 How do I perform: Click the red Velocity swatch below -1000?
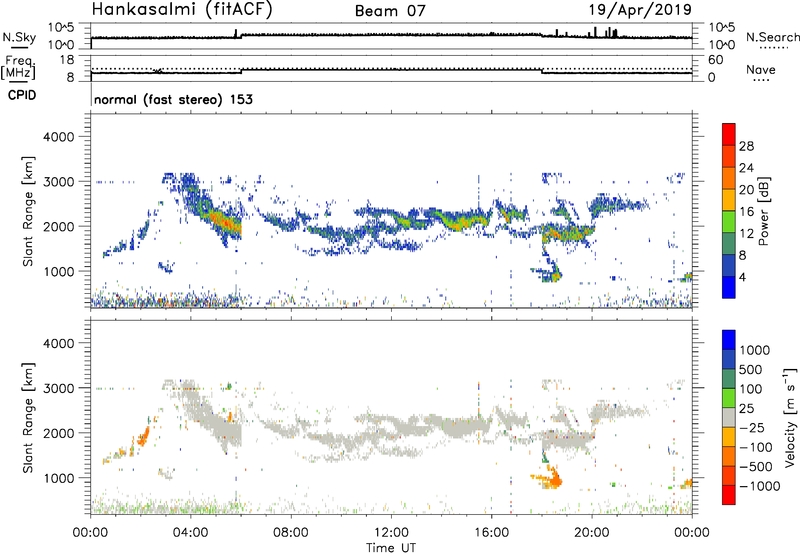coord(729,495)
